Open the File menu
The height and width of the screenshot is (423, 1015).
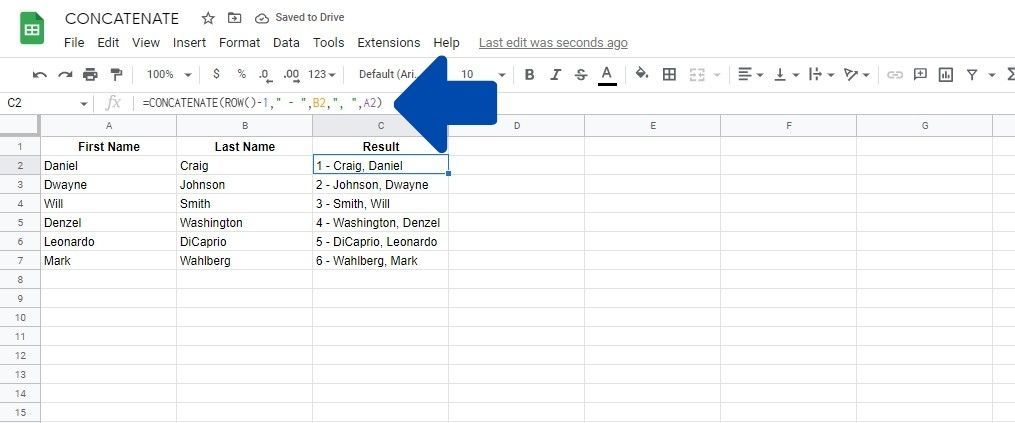pos(74,43)
